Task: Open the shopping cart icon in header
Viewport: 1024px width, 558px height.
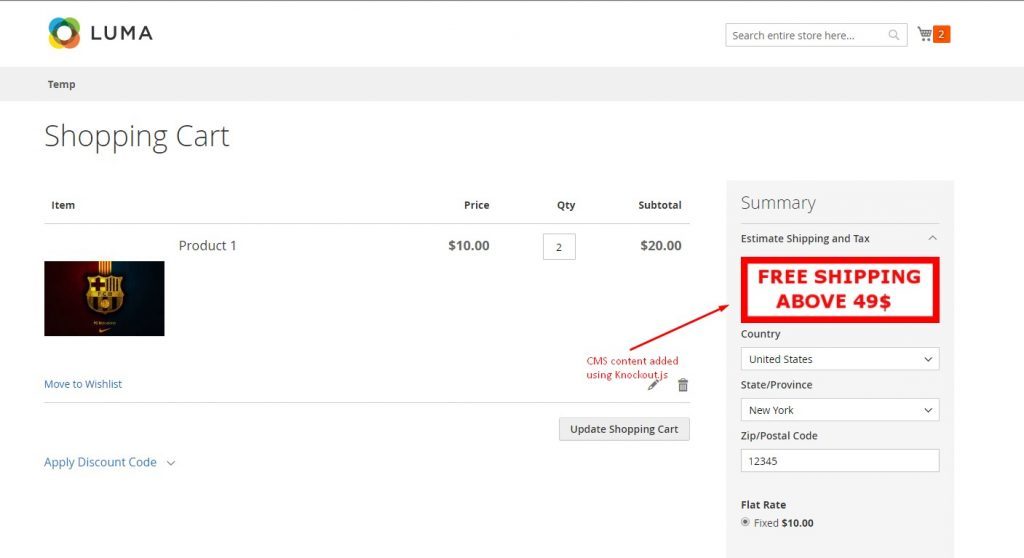Action: click(x=924, y=34)
